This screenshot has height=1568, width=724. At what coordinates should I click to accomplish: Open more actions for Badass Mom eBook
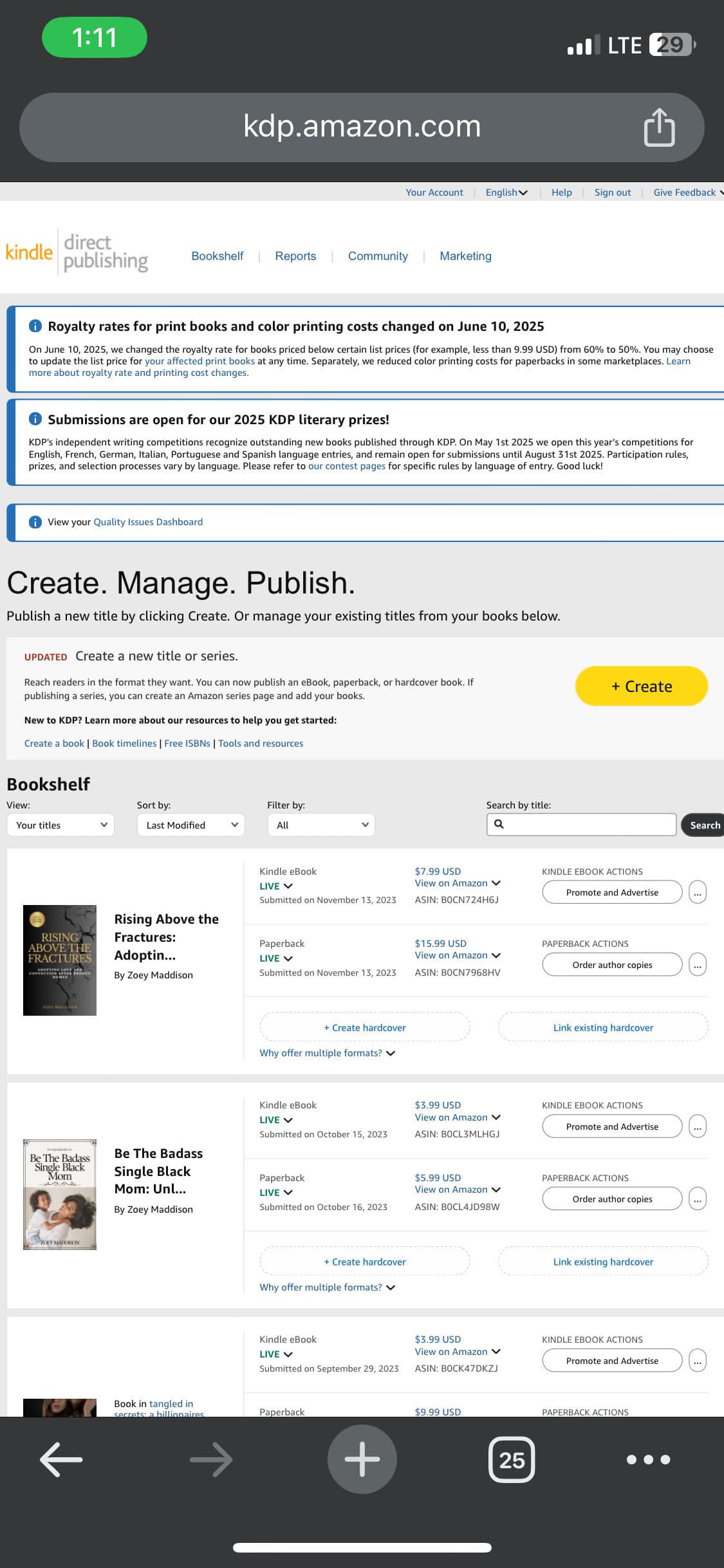coord(698,1126)
